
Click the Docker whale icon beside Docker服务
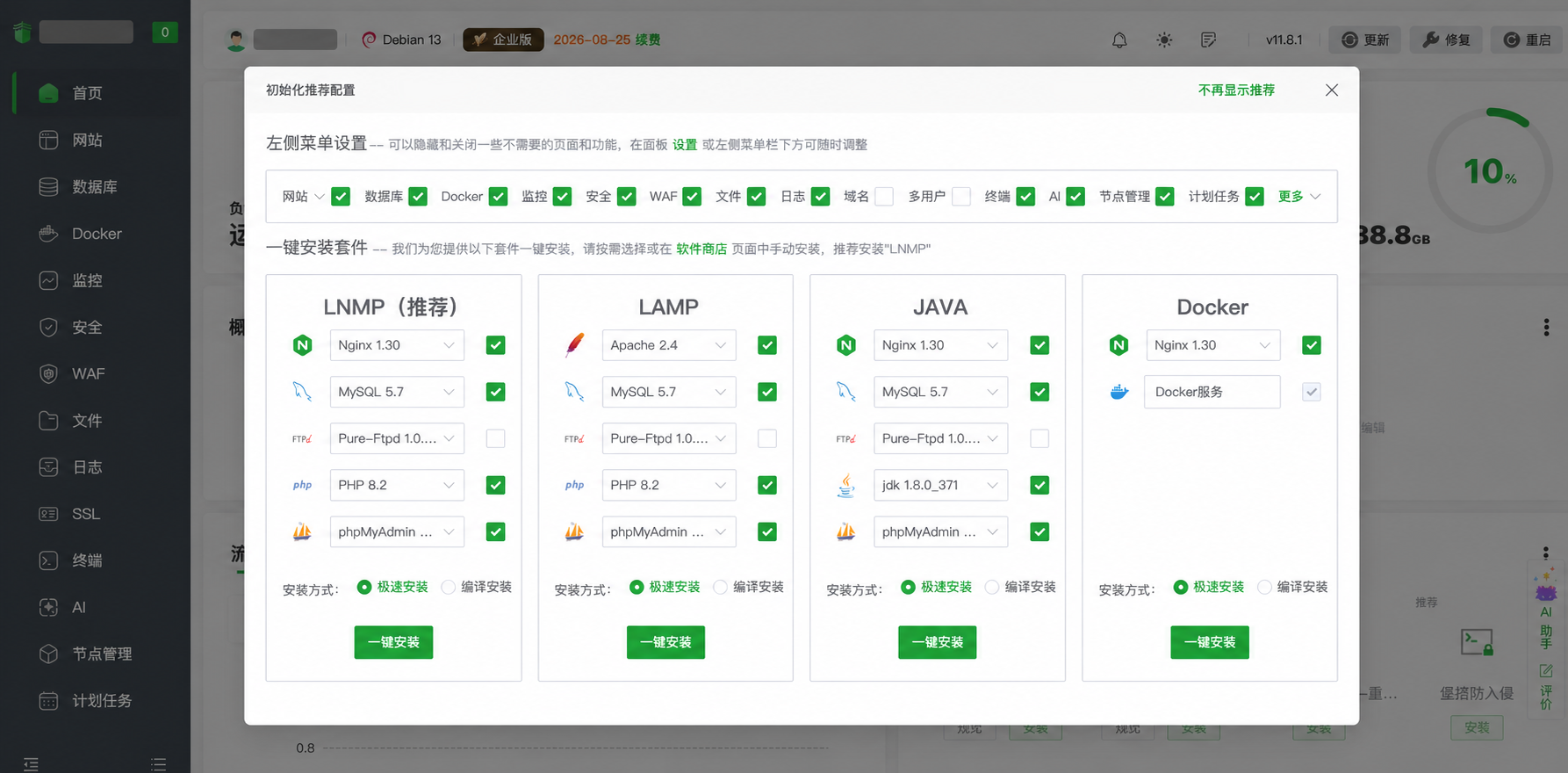pos(1118,392)
